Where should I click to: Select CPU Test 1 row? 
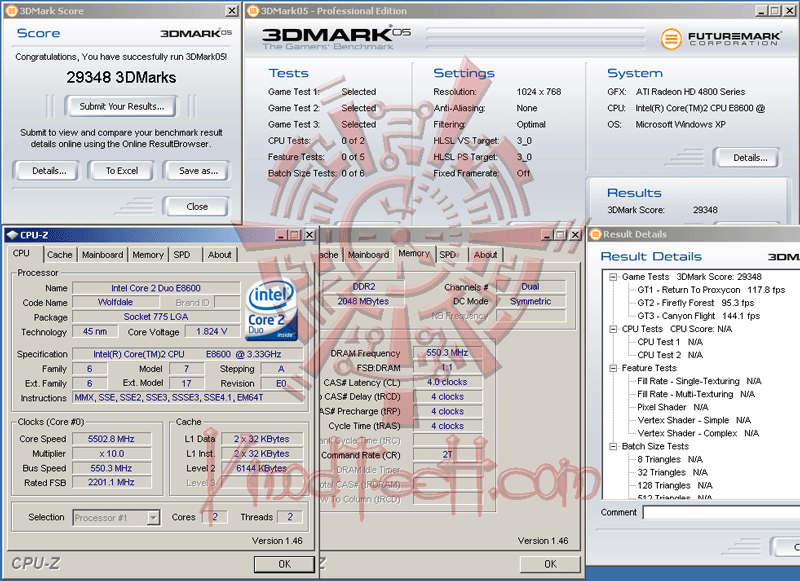coord(670,342)
